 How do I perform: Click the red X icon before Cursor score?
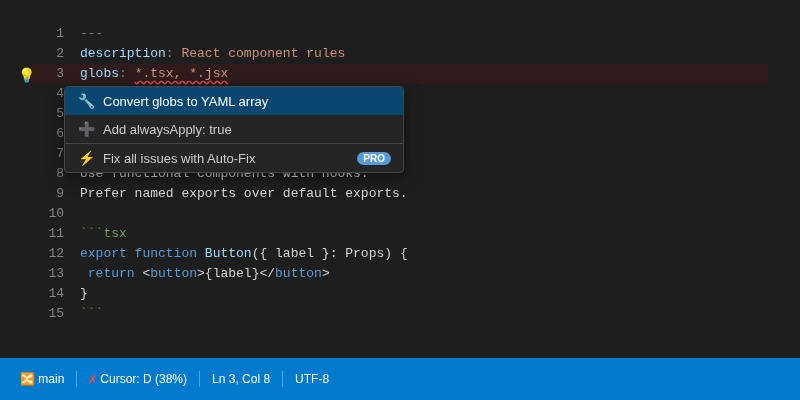92,379
